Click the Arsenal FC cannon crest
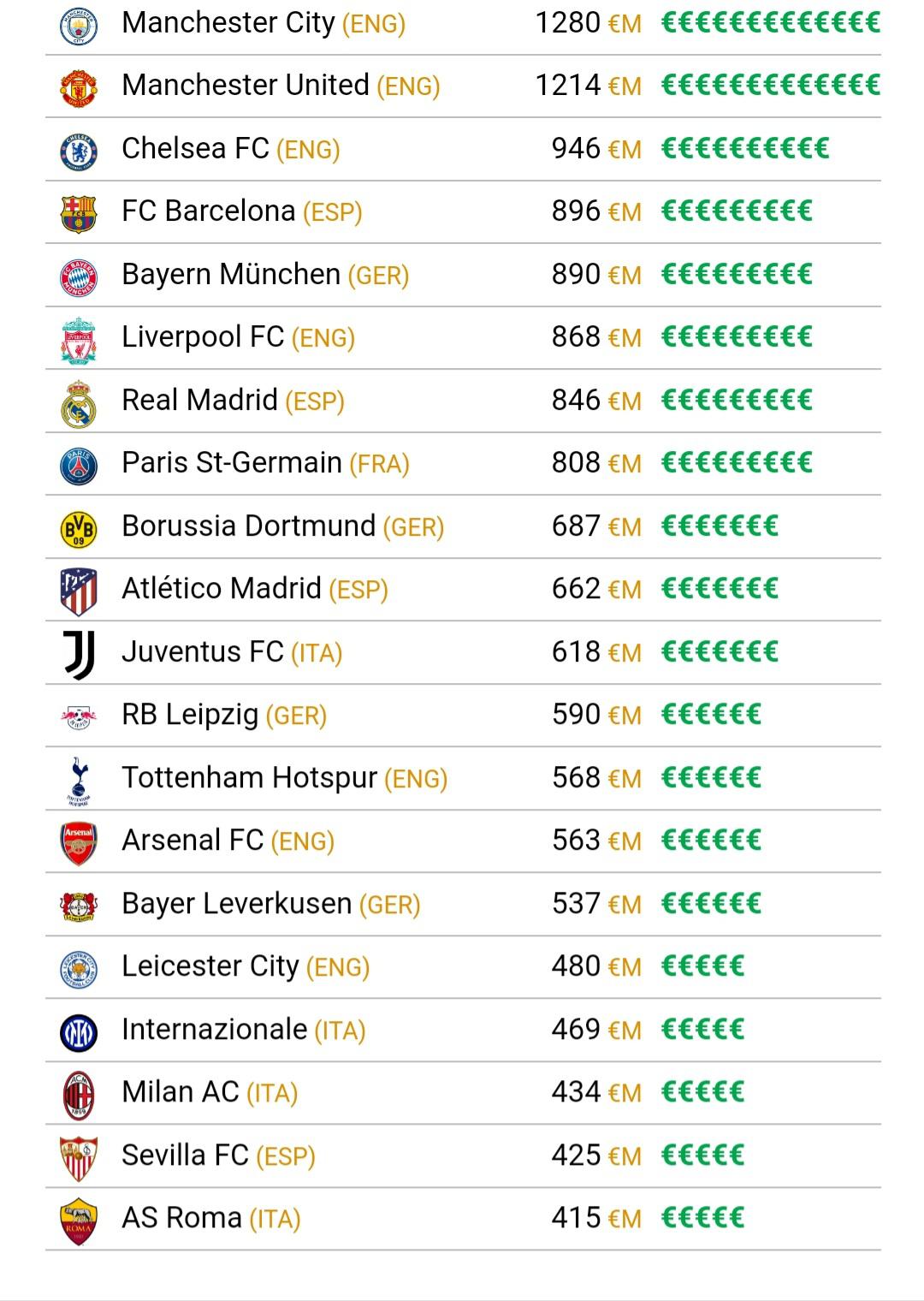This screenshot has width=924, height=1301. 79,843
